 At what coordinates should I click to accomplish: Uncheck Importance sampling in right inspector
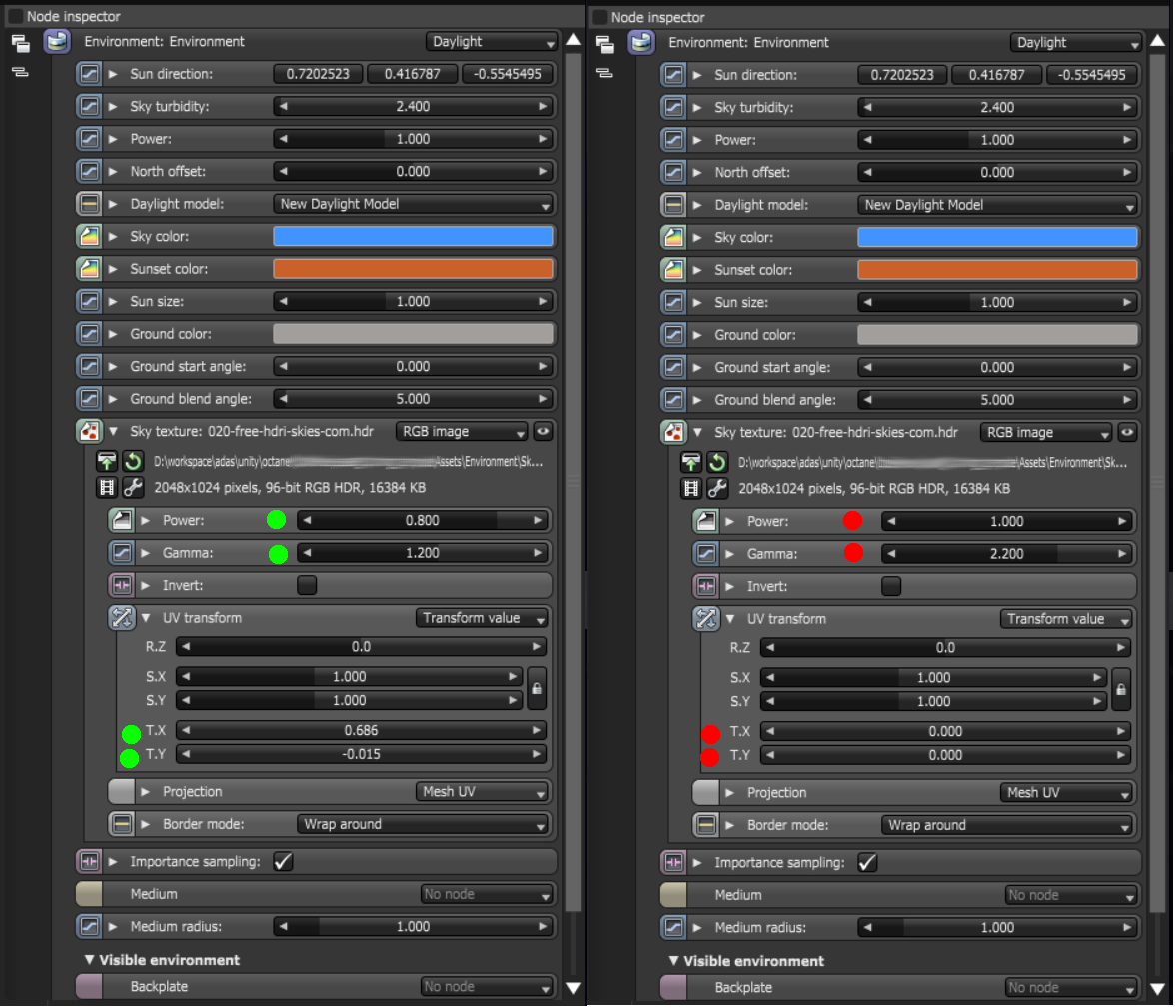867,862
